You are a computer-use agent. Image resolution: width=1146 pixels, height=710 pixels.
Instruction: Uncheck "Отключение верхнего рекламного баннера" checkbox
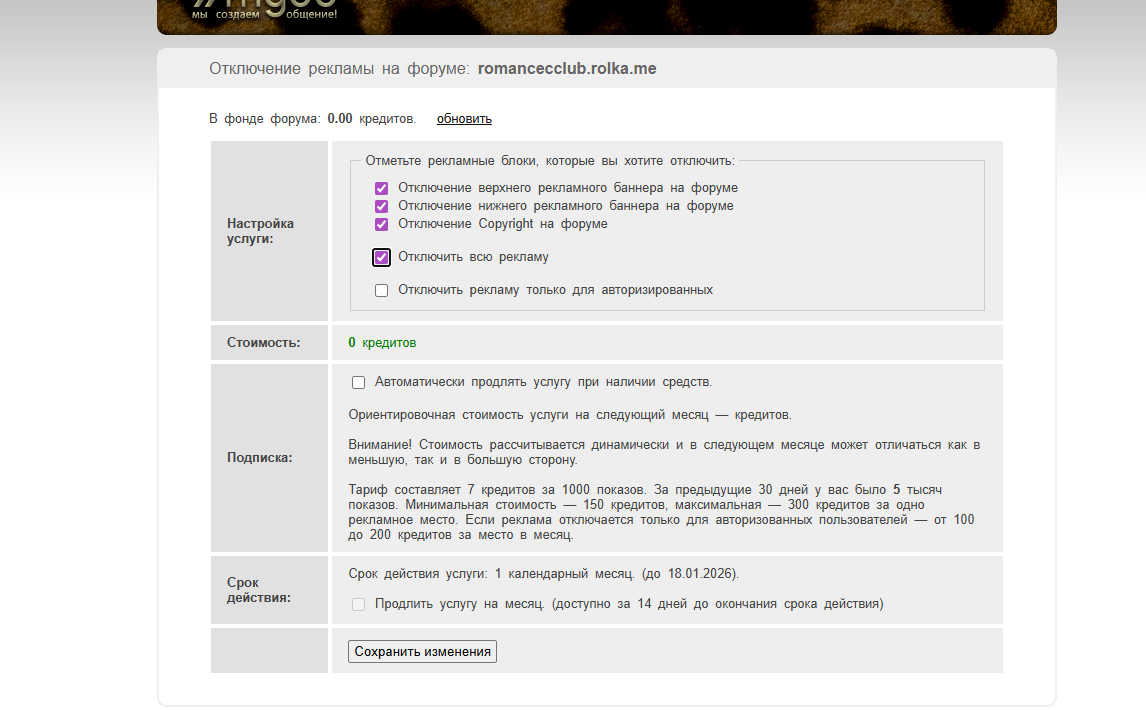[x=381, y=188]
